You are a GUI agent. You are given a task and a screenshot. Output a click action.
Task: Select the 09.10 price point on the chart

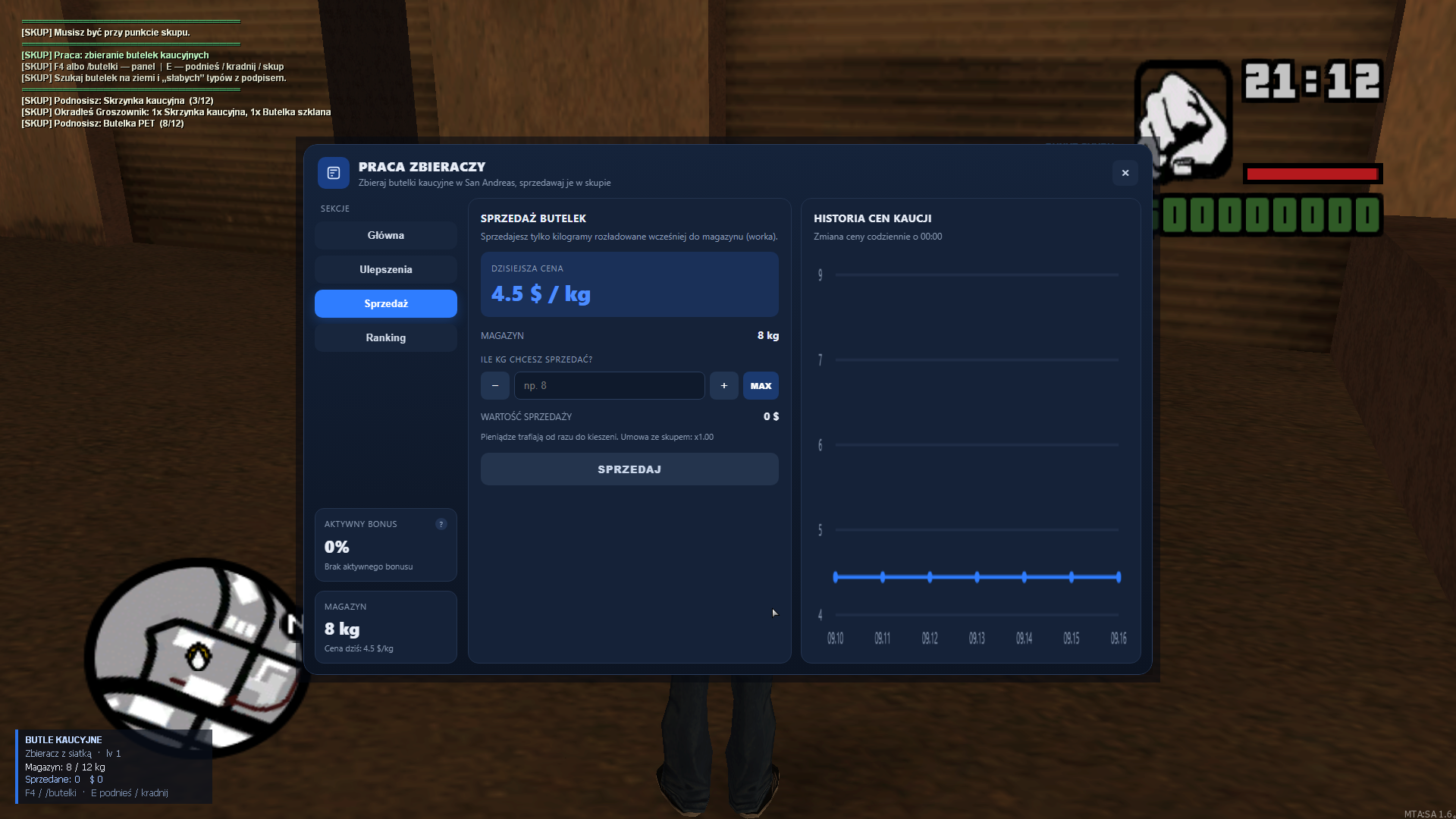(836, 577)
